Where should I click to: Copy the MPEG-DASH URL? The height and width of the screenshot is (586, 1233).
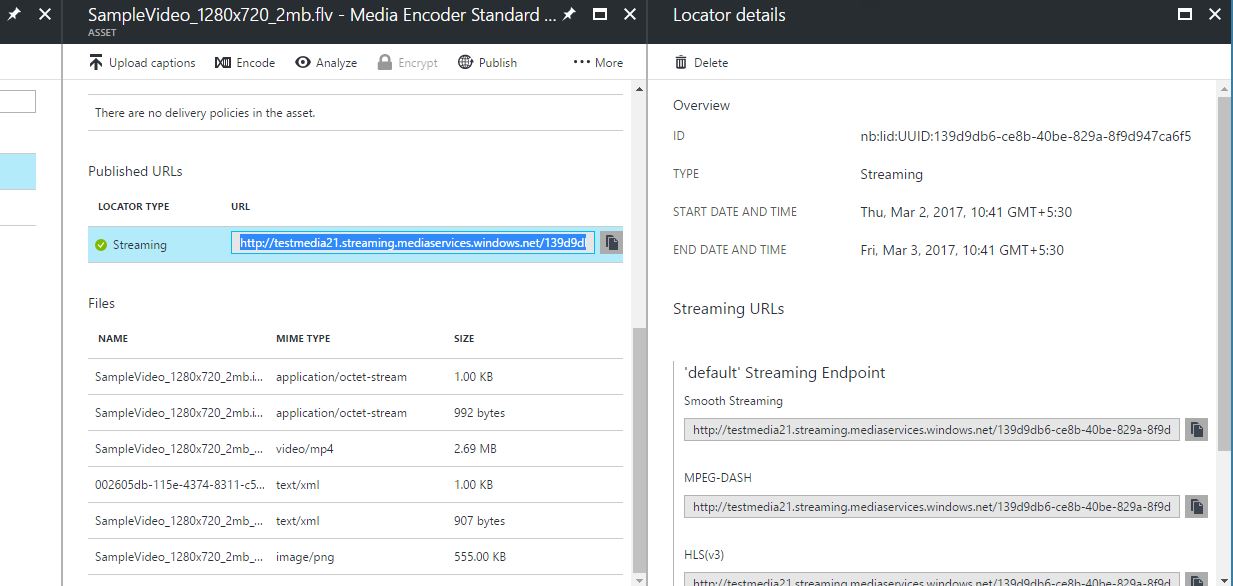coord(1196,506)
